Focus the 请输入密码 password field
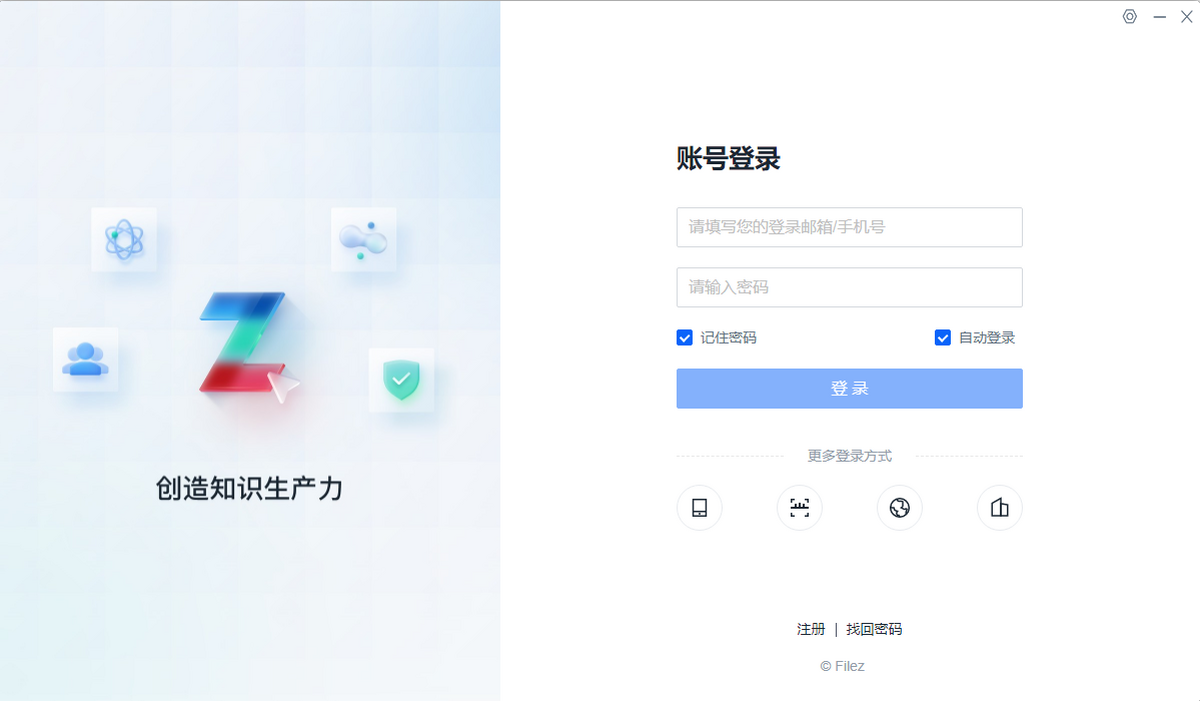The width and height of the screenshot is (1200, 701). [849, 287]
